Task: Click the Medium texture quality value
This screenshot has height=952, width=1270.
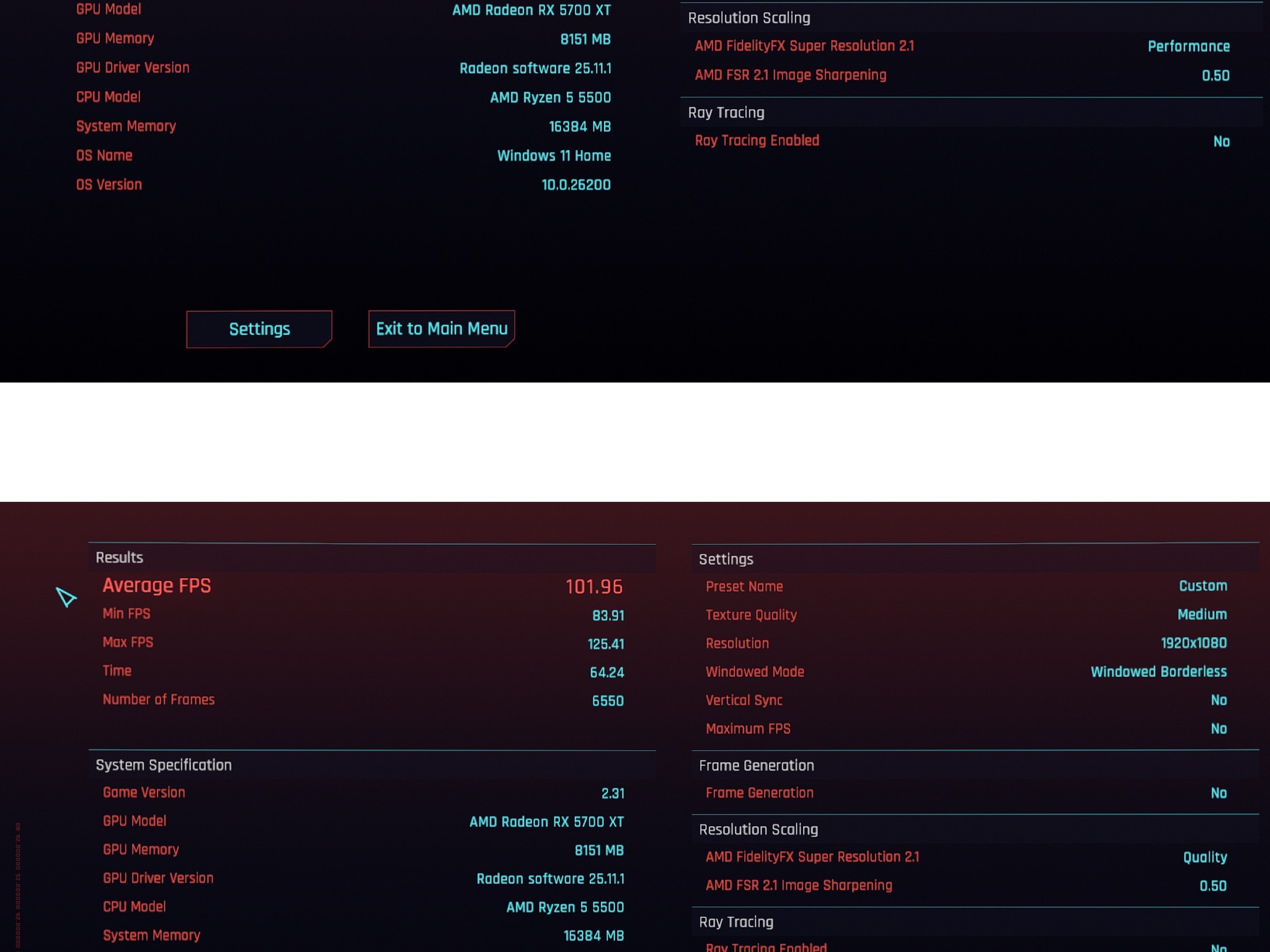Action: click(x=1202, y=614)
